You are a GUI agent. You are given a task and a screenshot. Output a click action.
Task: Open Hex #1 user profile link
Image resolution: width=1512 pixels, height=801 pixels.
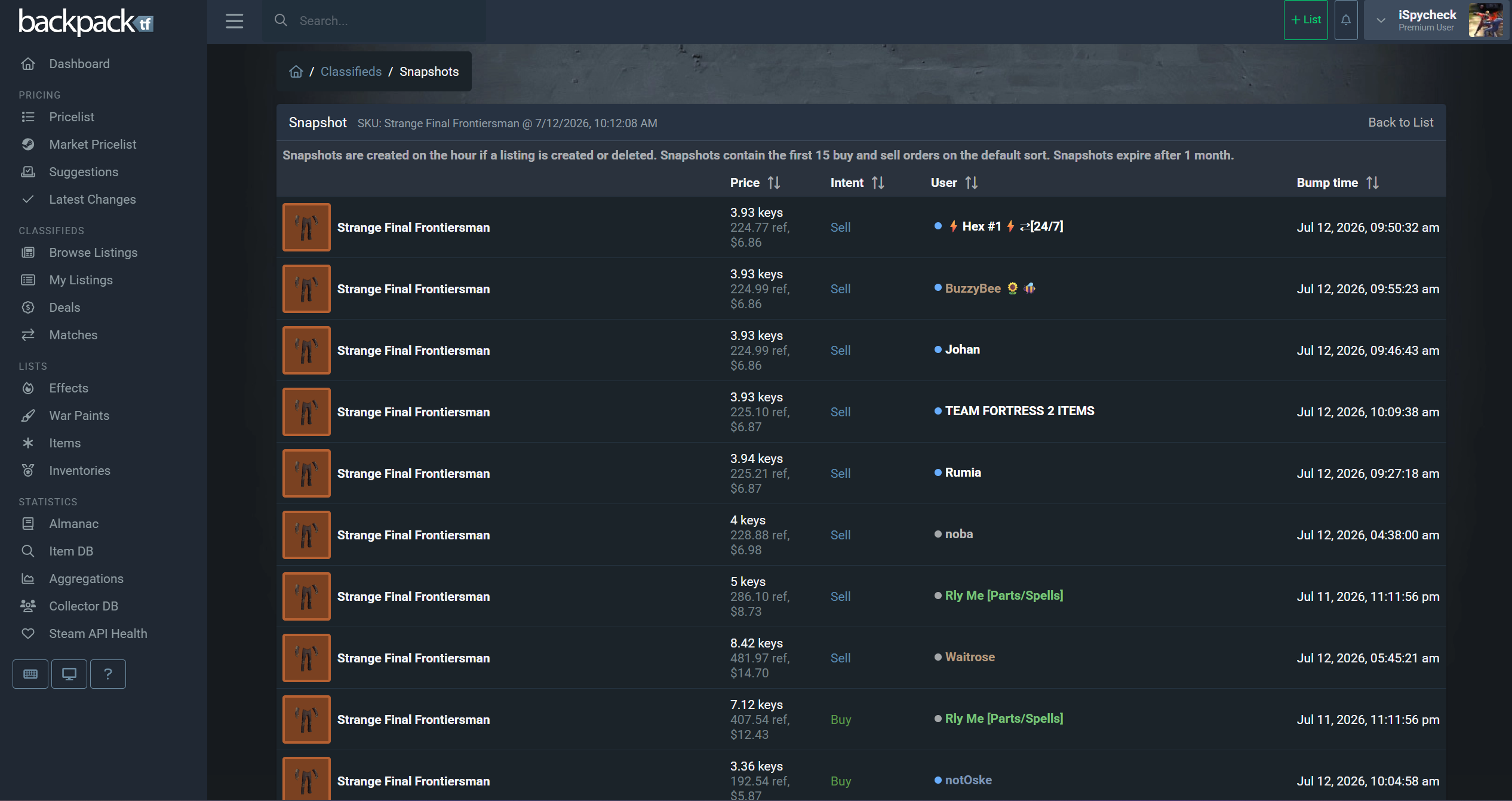(x=1006, y=226)
